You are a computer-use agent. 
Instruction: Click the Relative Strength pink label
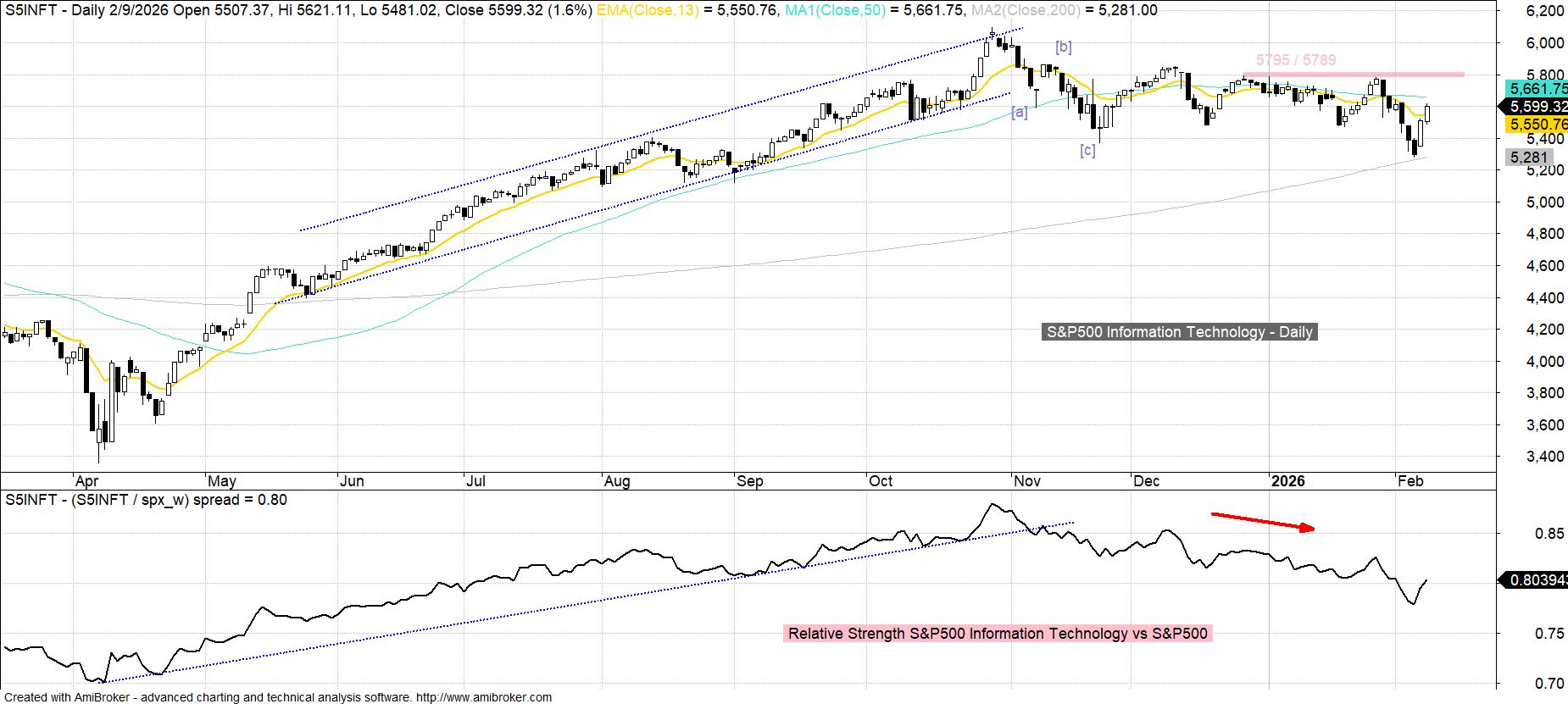[x=998, y=634]
